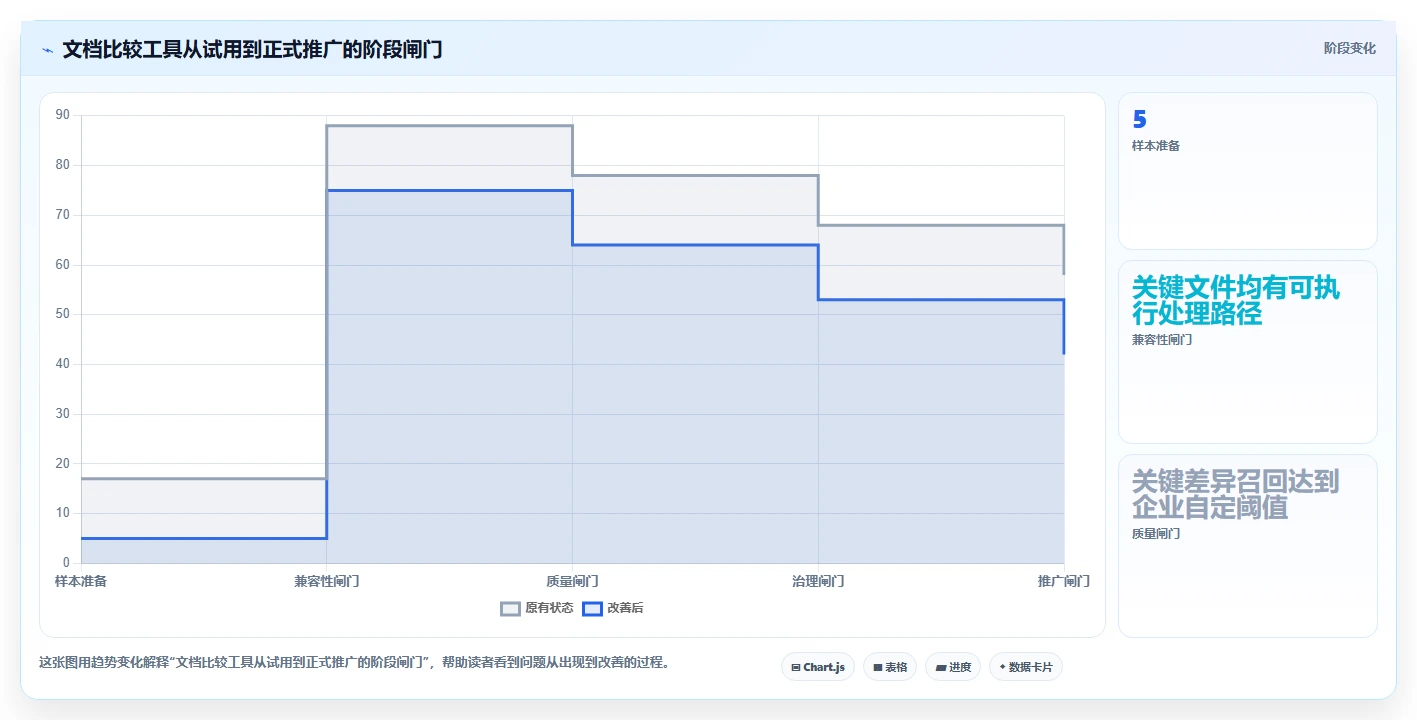Click the lightning icon beside the title
This screenshot has width=1417, height=720.
point(47,50)
